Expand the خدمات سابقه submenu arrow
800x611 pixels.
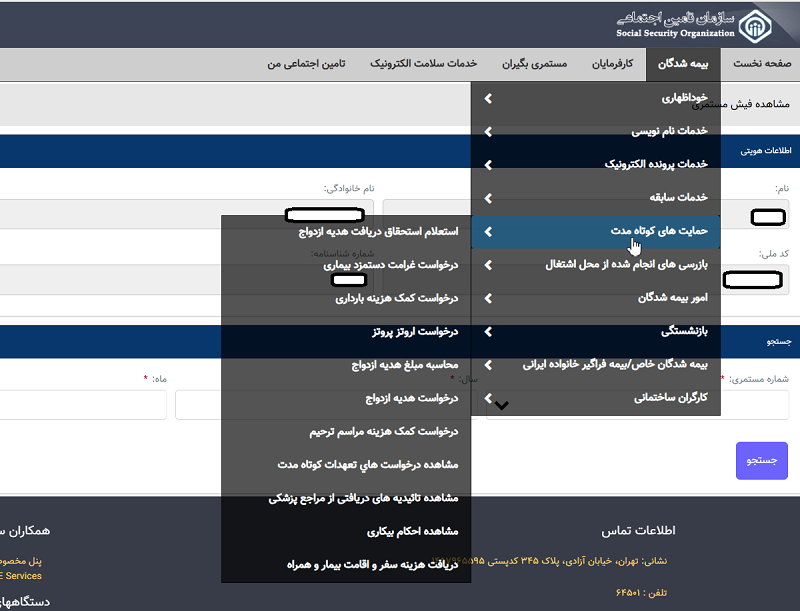[x=488, y=198]
